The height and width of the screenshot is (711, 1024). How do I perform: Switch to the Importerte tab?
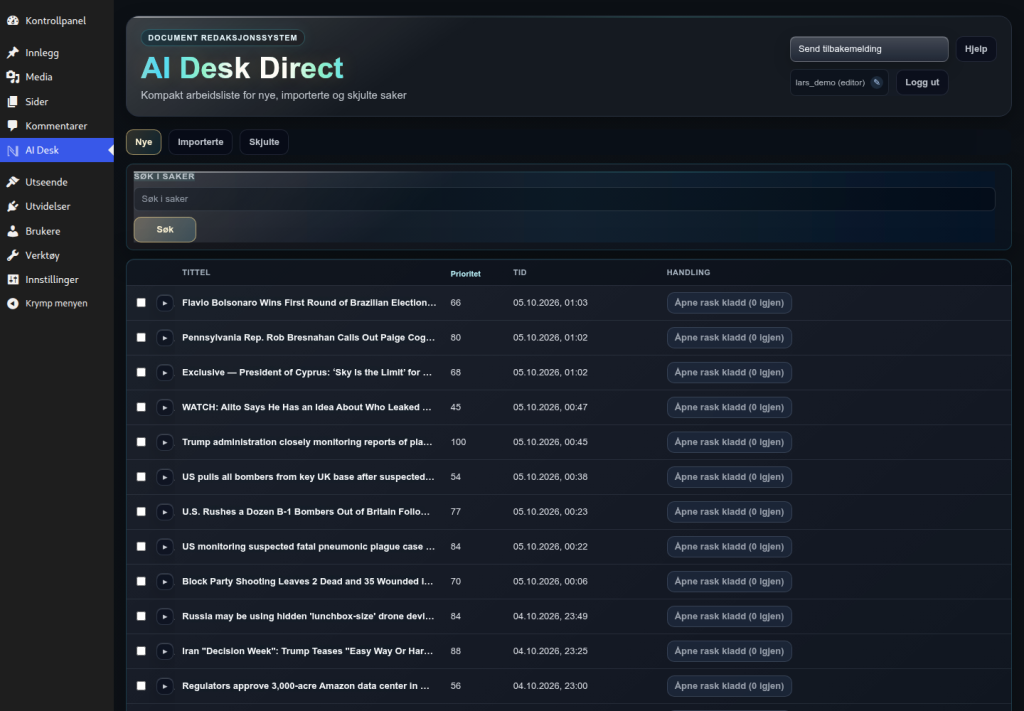click(x=200, y=142)
